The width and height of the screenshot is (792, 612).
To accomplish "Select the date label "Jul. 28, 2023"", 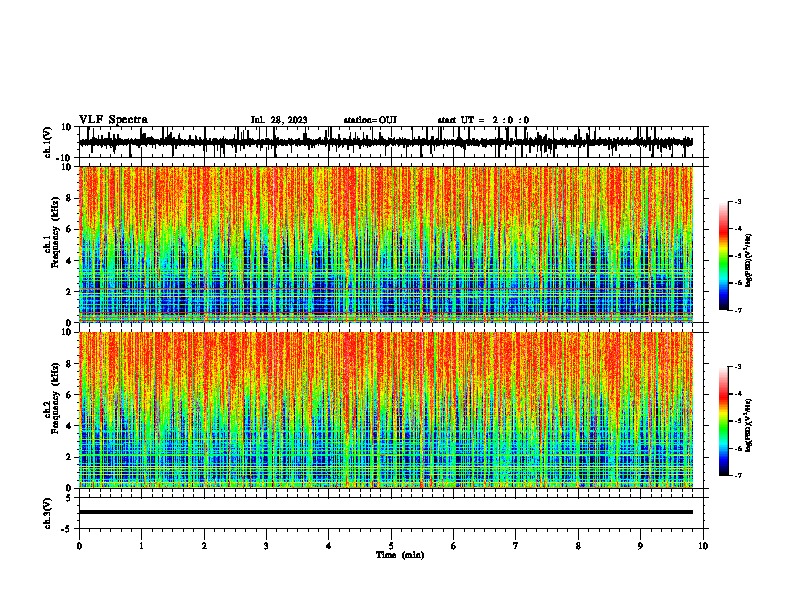I will click(279, 120).
